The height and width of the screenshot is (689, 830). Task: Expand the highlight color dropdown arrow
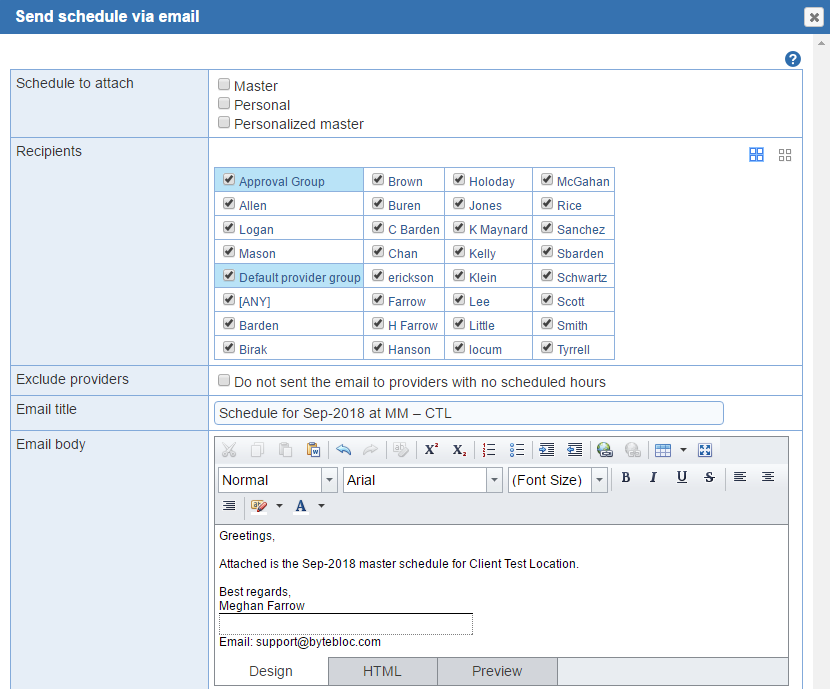279,506
